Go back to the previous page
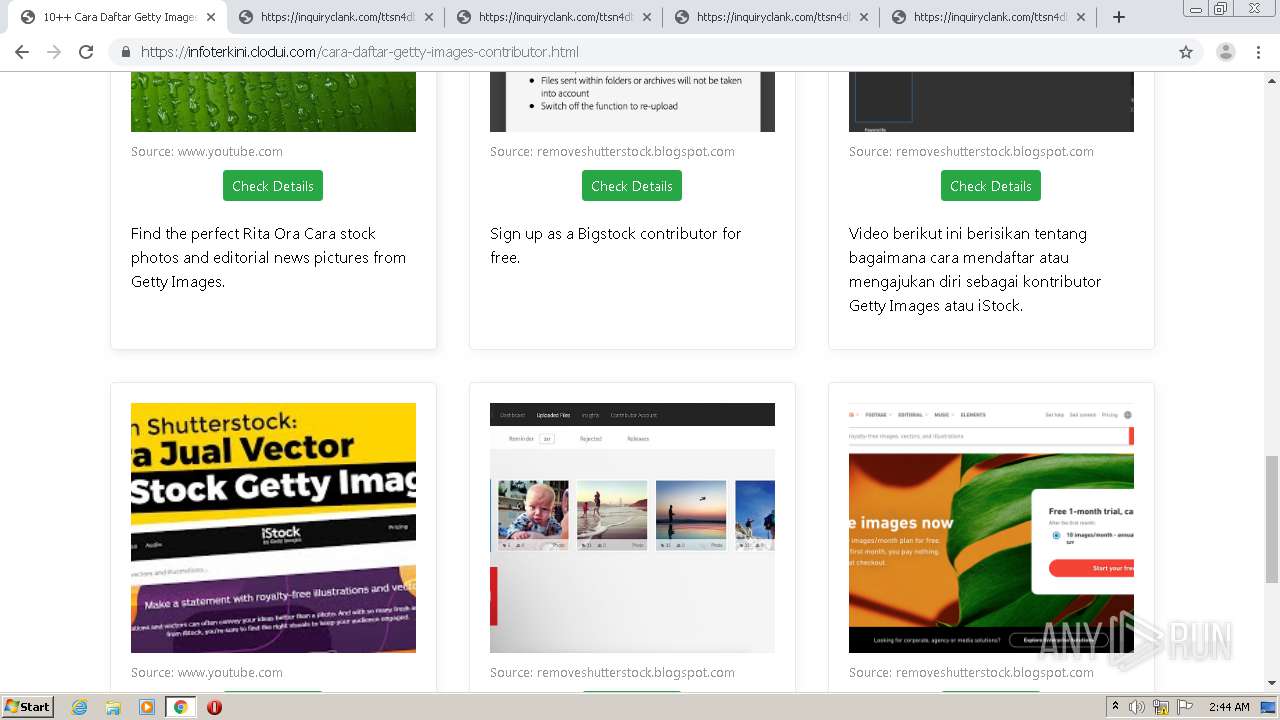This screenshot has width=1280, height=720. pos(22,52)
